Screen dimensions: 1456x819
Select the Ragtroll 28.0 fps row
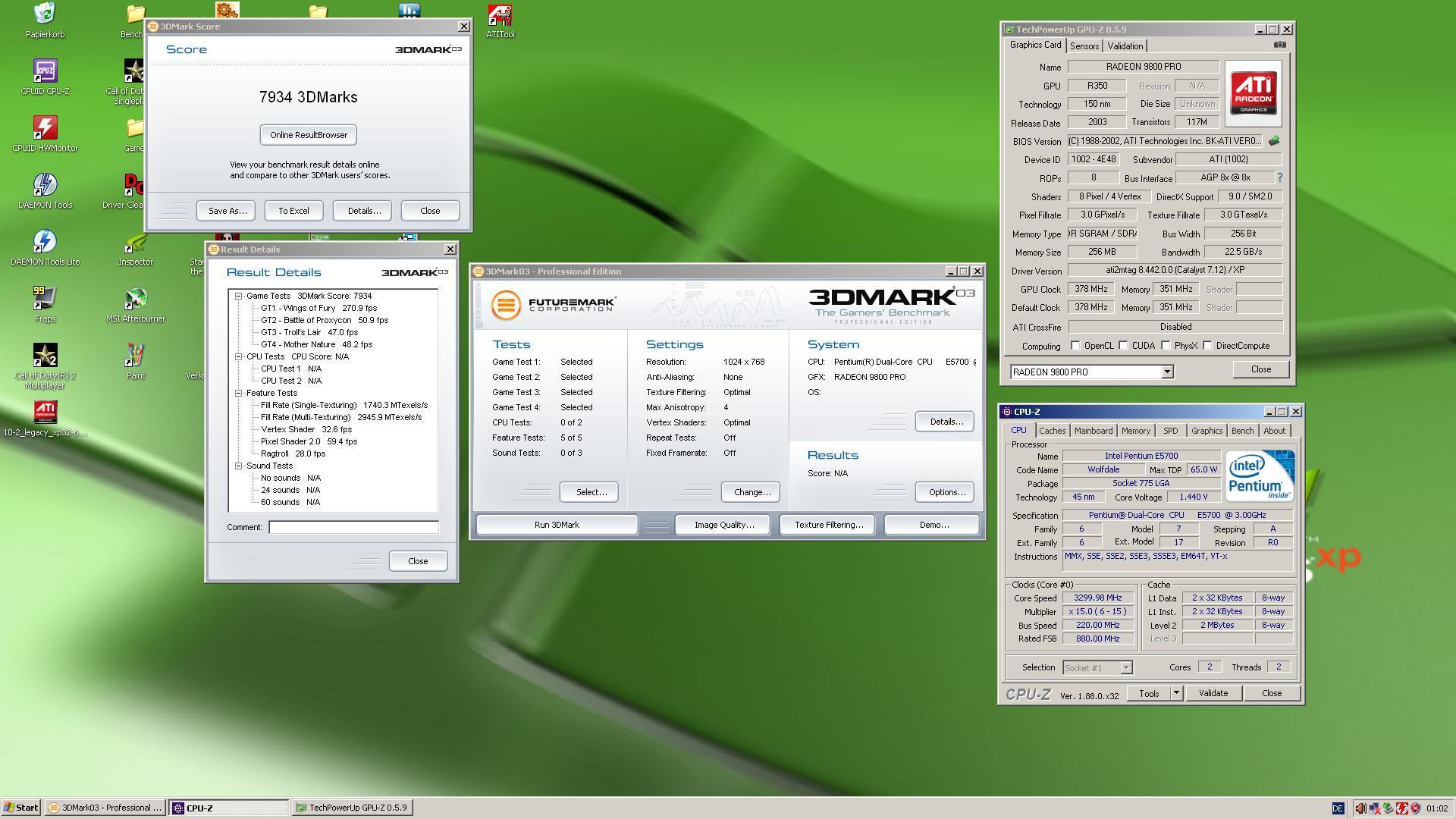click(x=293, y=453)
